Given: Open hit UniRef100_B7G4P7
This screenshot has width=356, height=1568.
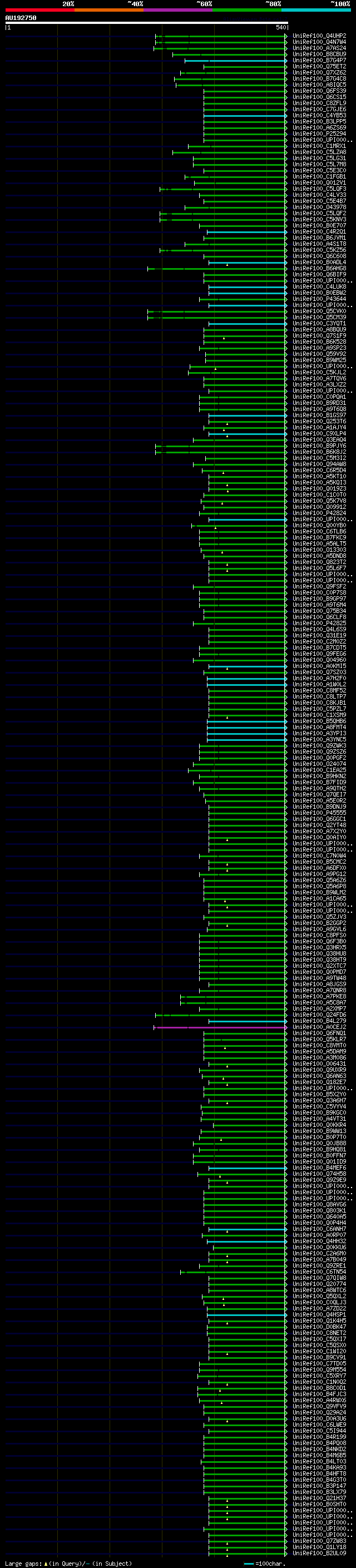Looking at the screenshot, I should pos(319,60).
